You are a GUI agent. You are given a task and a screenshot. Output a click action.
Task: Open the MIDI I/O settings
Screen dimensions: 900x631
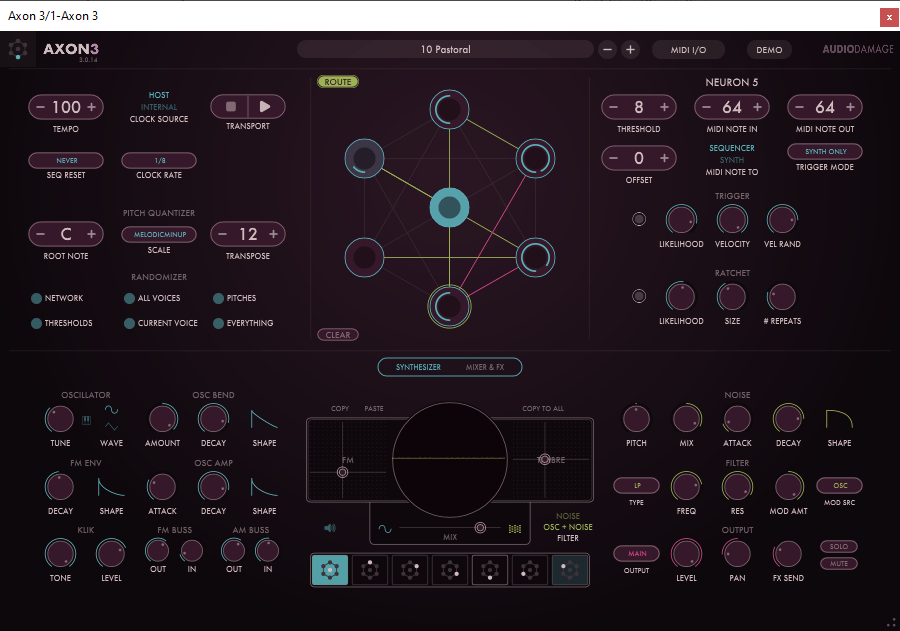[689, 49]
